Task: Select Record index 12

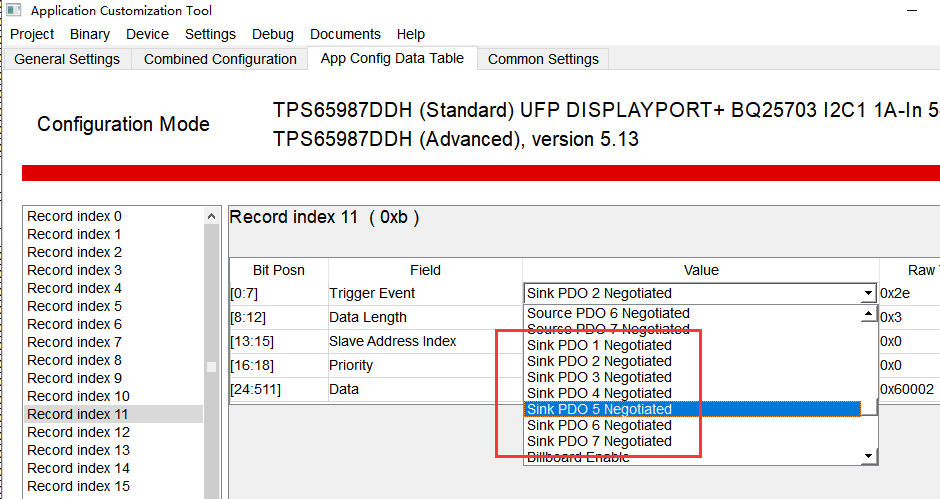Action: point(113,432)
